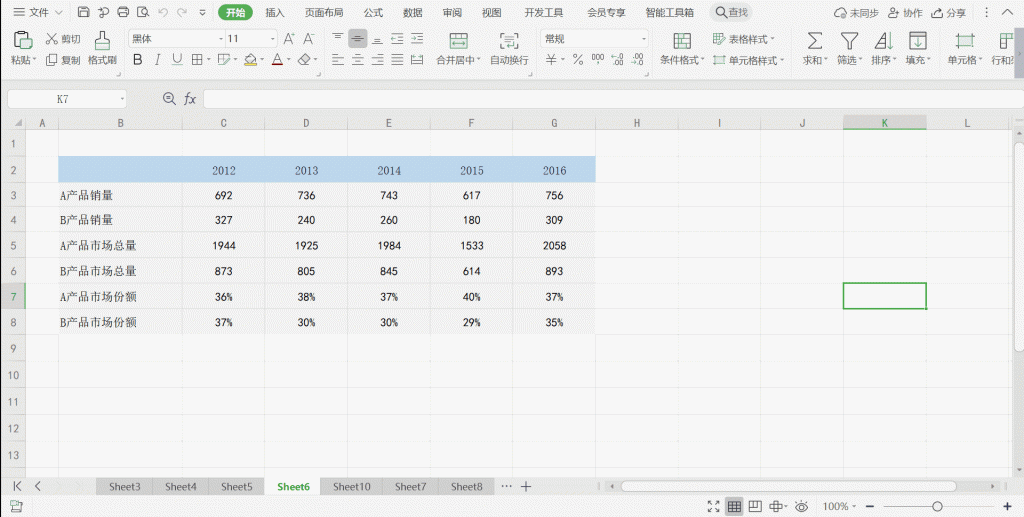Click the Share (分享) button

click(x=948, y=12)
